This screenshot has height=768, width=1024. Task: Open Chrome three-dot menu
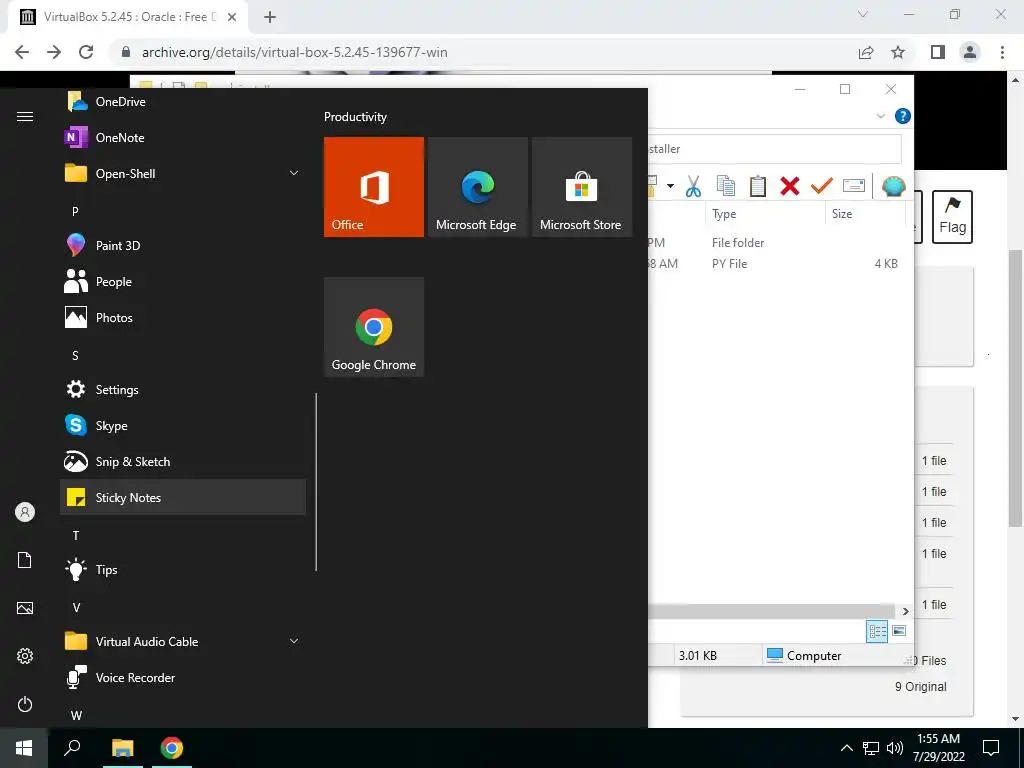pyautogui.click(x=1002, y=52)
